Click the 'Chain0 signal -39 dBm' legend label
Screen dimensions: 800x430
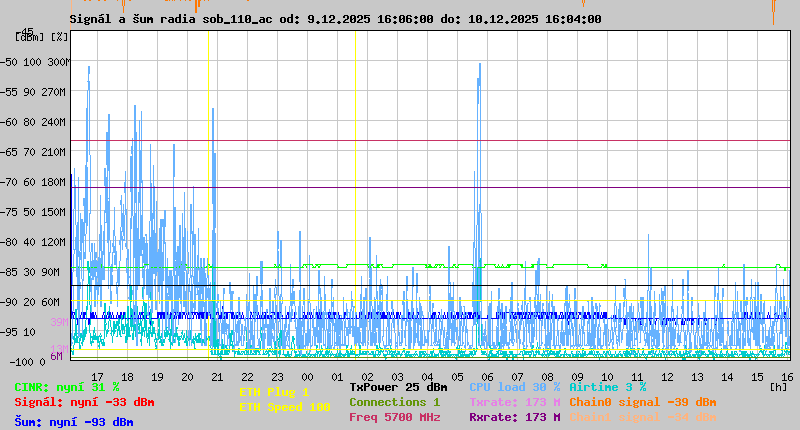(643, 402)
